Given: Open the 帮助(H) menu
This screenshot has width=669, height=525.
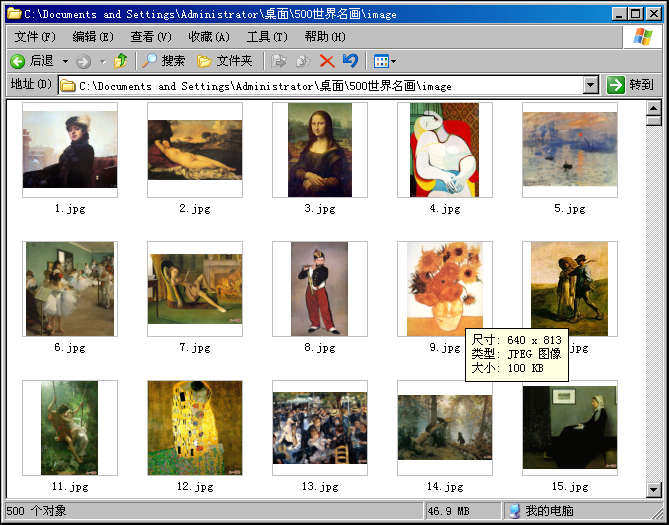Looking at the screenshot, I should point(325,37).
